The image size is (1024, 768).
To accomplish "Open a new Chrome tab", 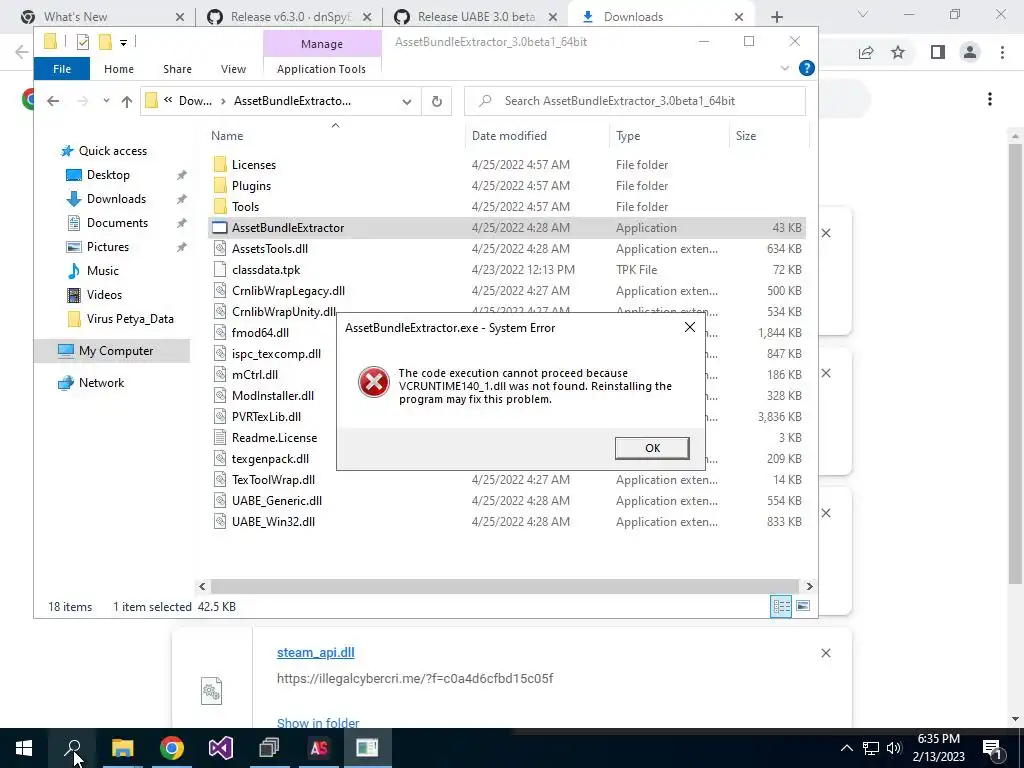I will (776, 17).
